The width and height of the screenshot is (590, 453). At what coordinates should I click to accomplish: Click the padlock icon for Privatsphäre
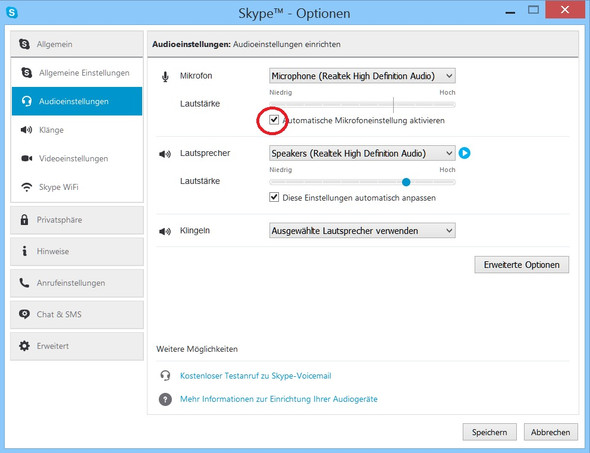24,220
